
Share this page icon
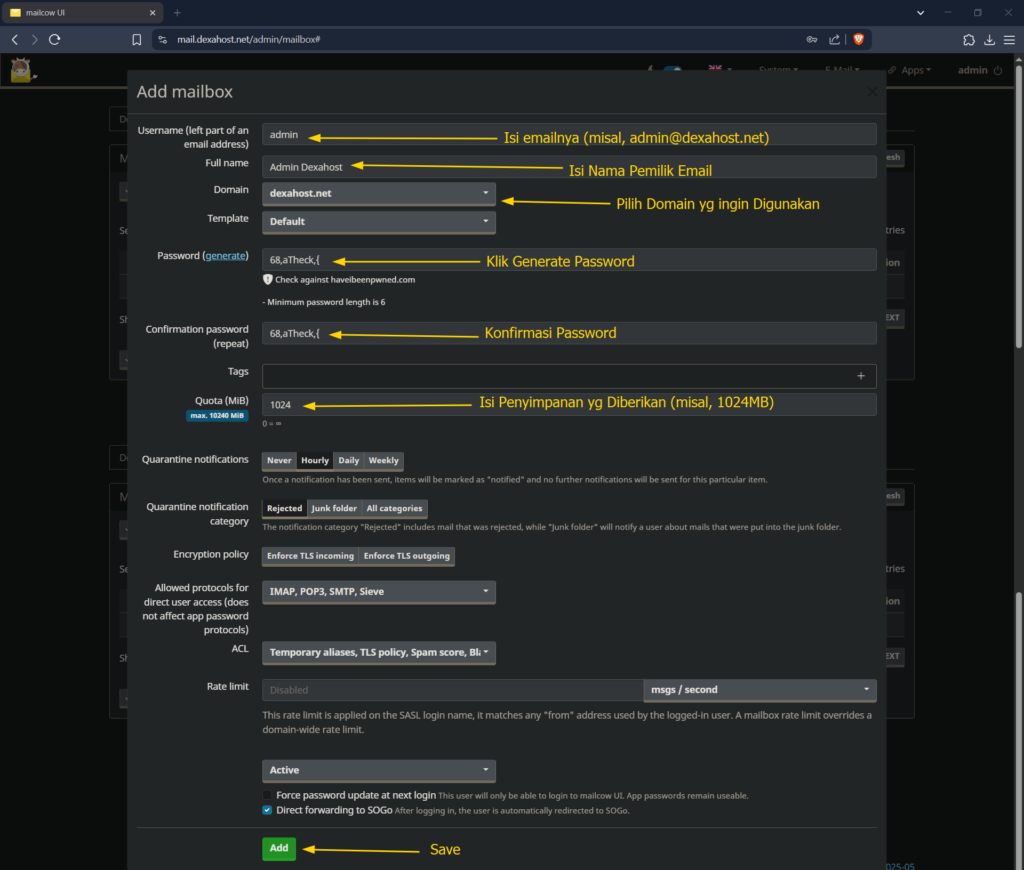[x=835, y=40]
